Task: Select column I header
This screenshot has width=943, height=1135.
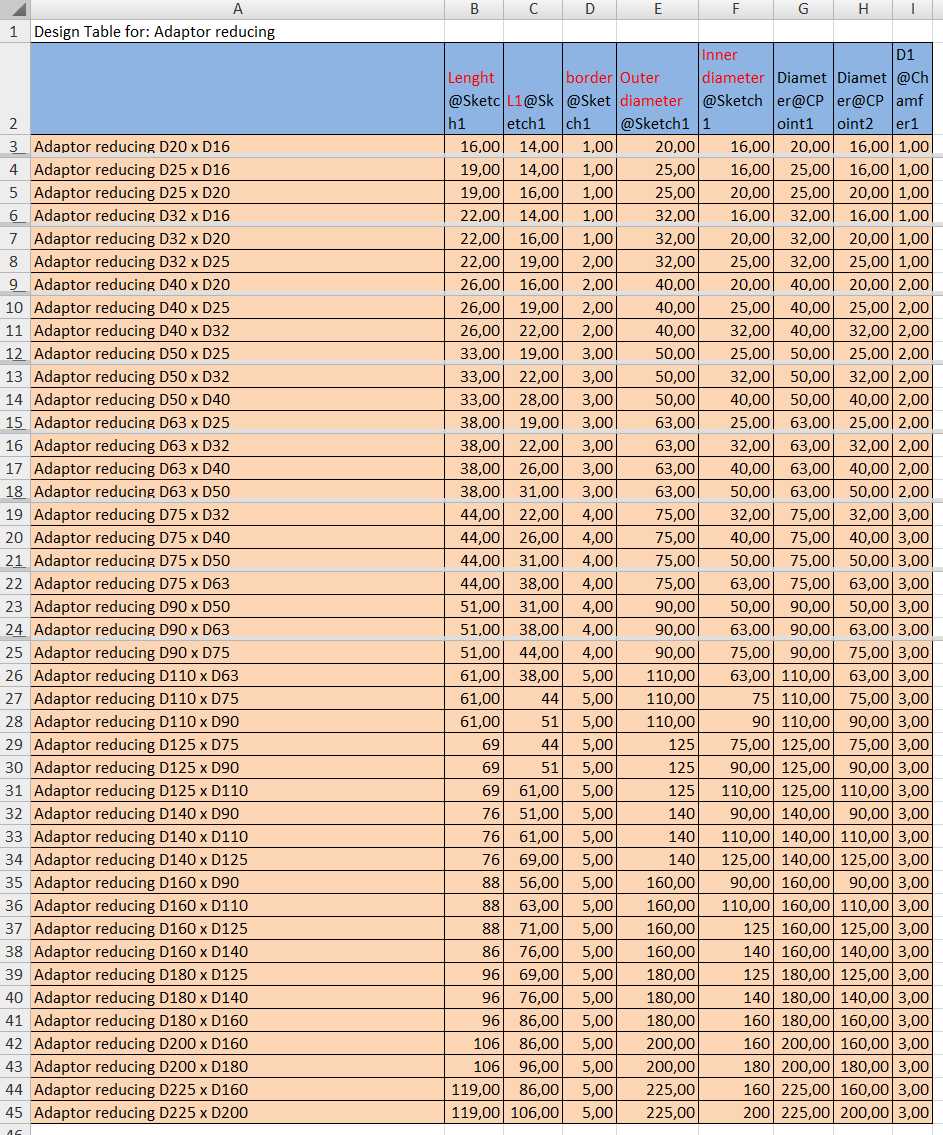Action: [913, 9]
